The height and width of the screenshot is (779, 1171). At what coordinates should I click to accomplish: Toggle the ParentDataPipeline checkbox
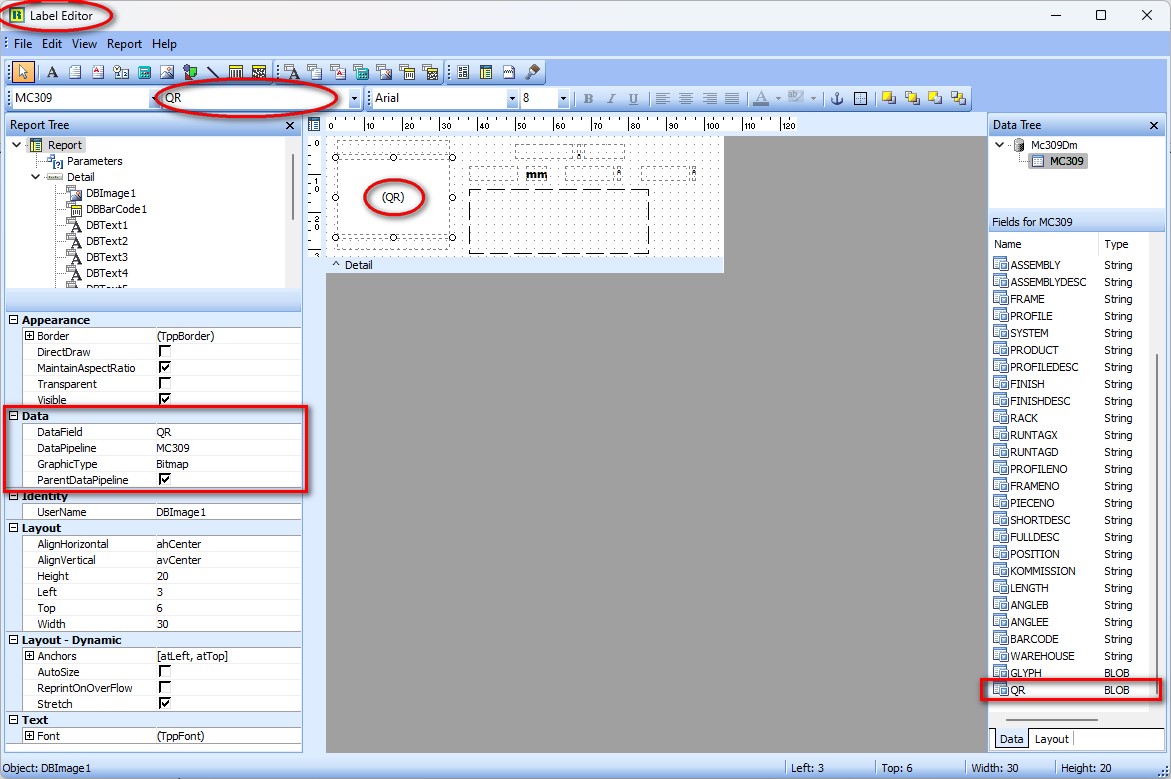tap(164, 479)
